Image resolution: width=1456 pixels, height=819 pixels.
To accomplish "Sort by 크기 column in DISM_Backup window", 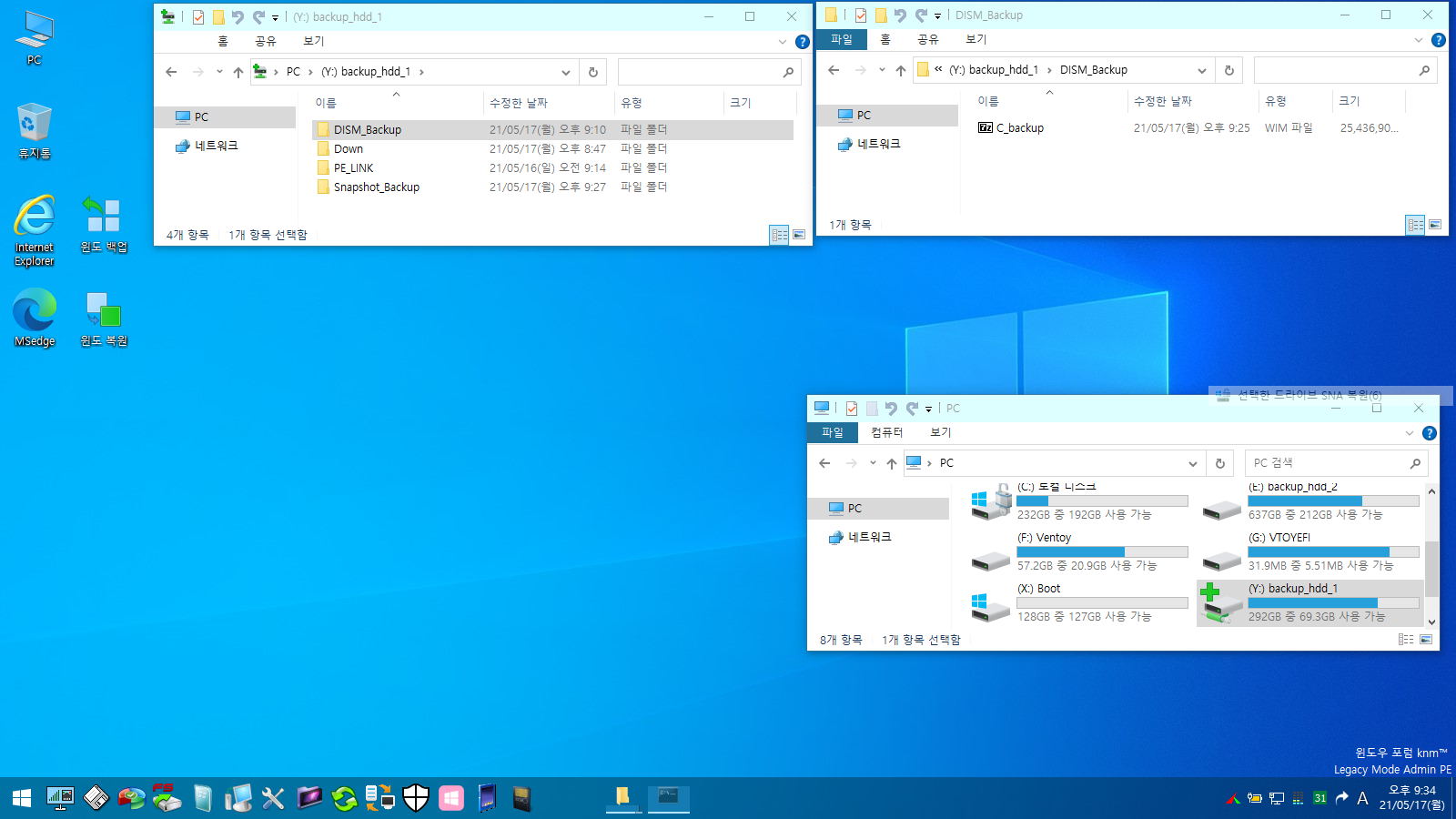I will tap(1350, 102).
